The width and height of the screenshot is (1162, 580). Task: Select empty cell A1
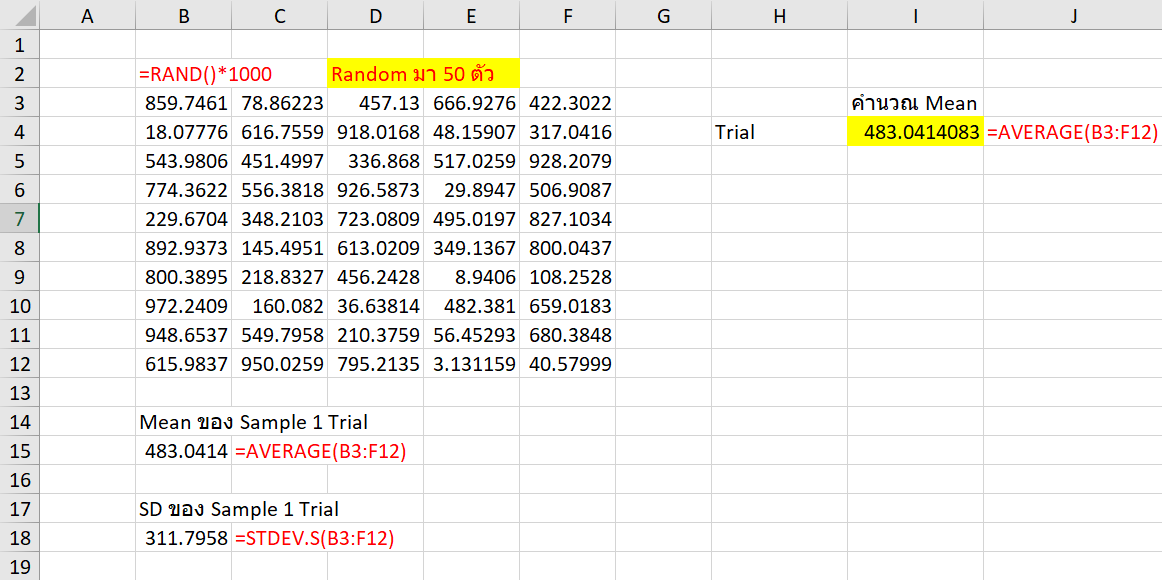pyautogui.click(x=87, y=45)
